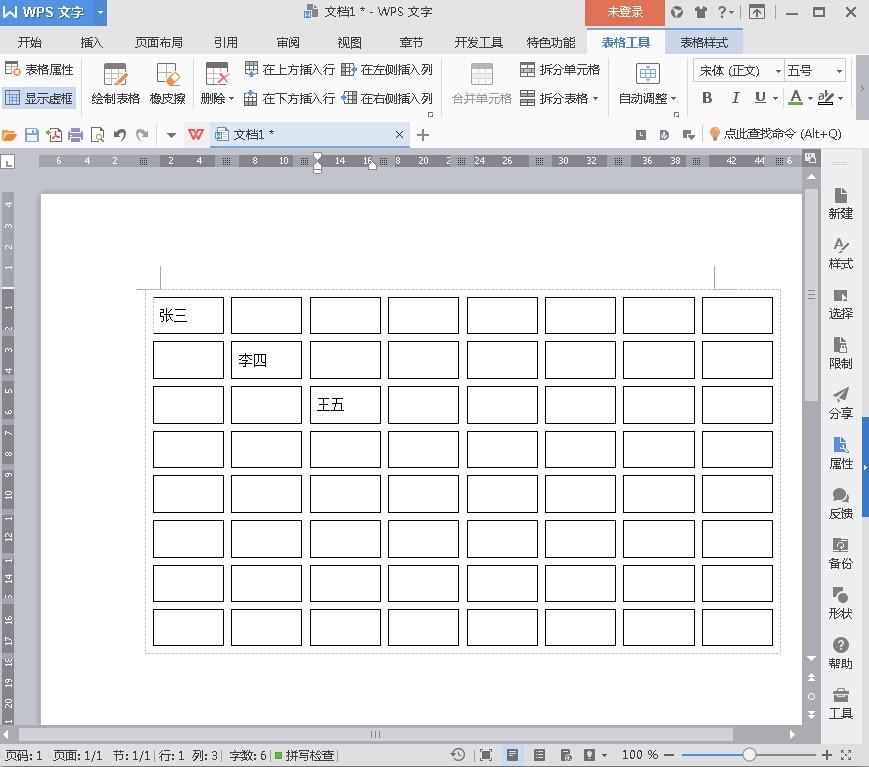
Task: Click 属性 in the right sidebar
Action: click(x=840, y=453)
